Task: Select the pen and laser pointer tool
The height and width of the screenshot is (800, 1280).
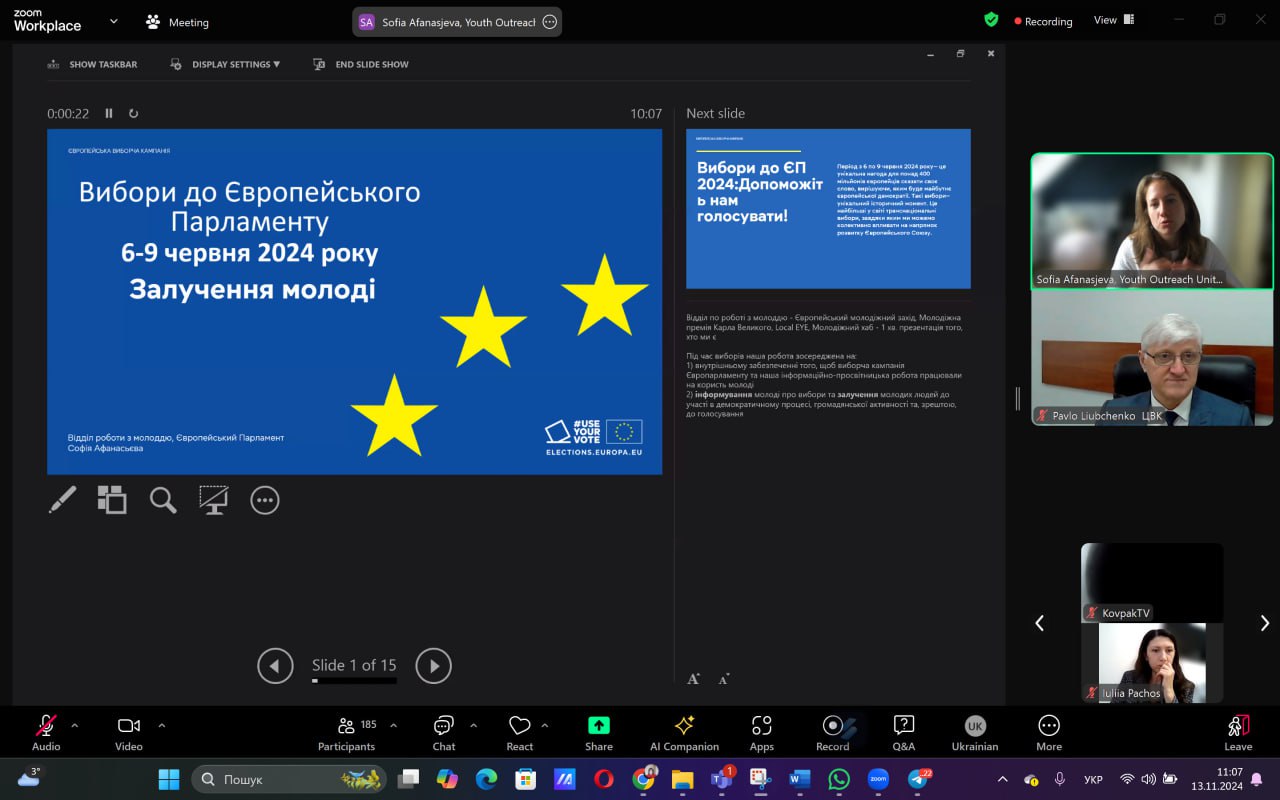Action: (62, 500)
